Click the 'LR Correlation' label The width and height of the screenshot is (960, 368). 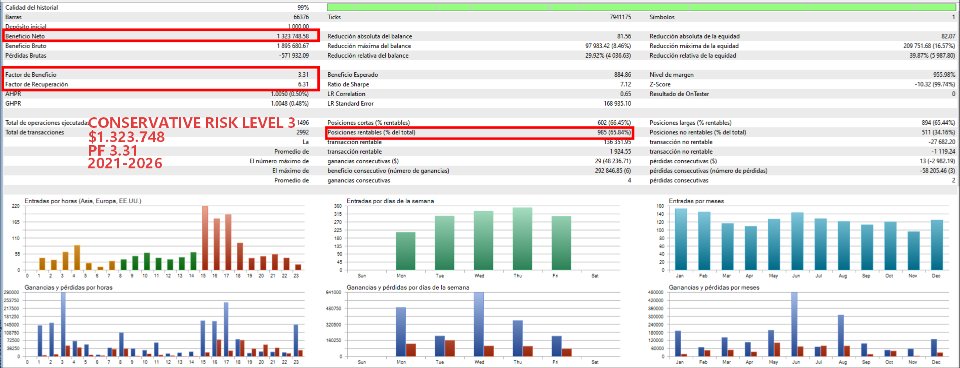(x=347, y=94)
